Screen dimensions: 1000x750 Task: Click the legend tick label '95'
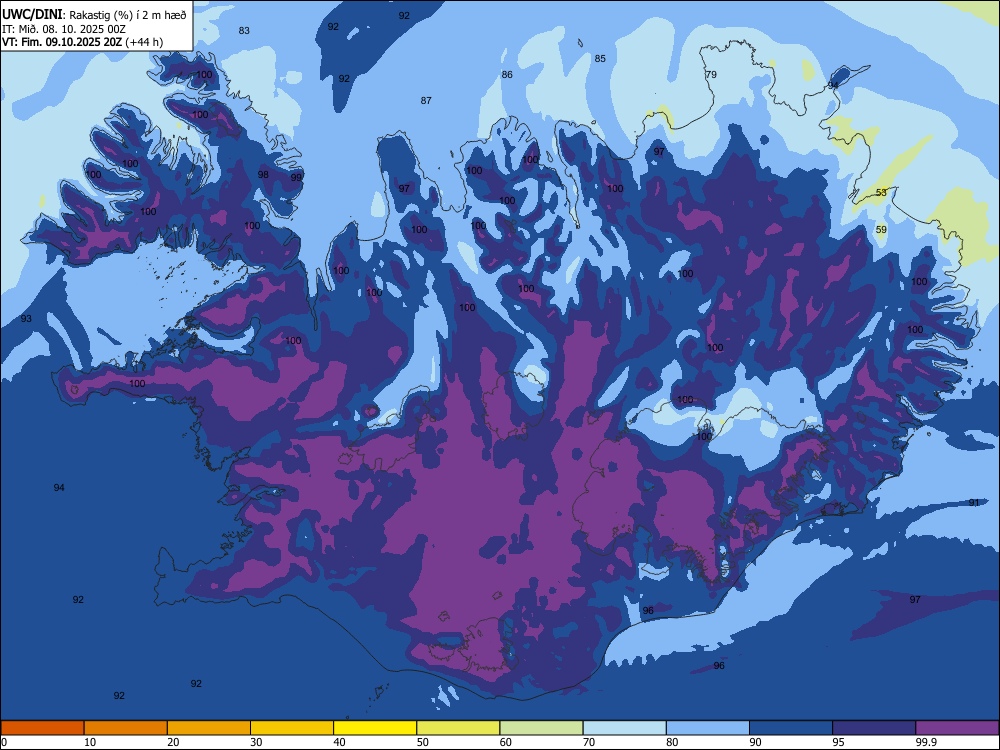[839, 742]
